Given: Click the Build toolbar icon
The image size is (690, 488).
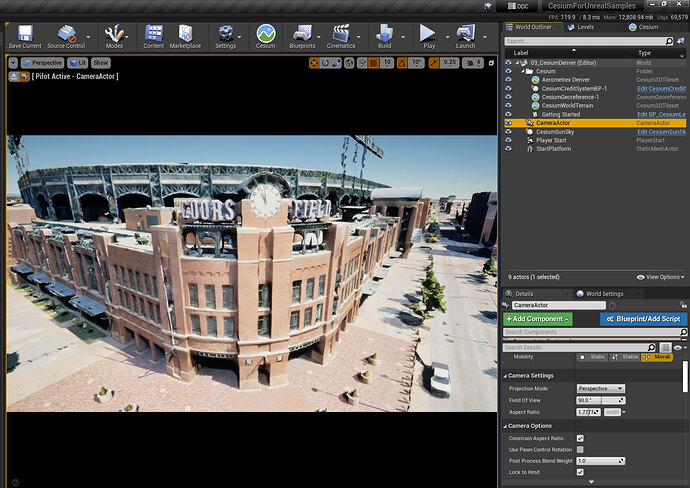Looking at the screenshot, I should coord(383,33).
